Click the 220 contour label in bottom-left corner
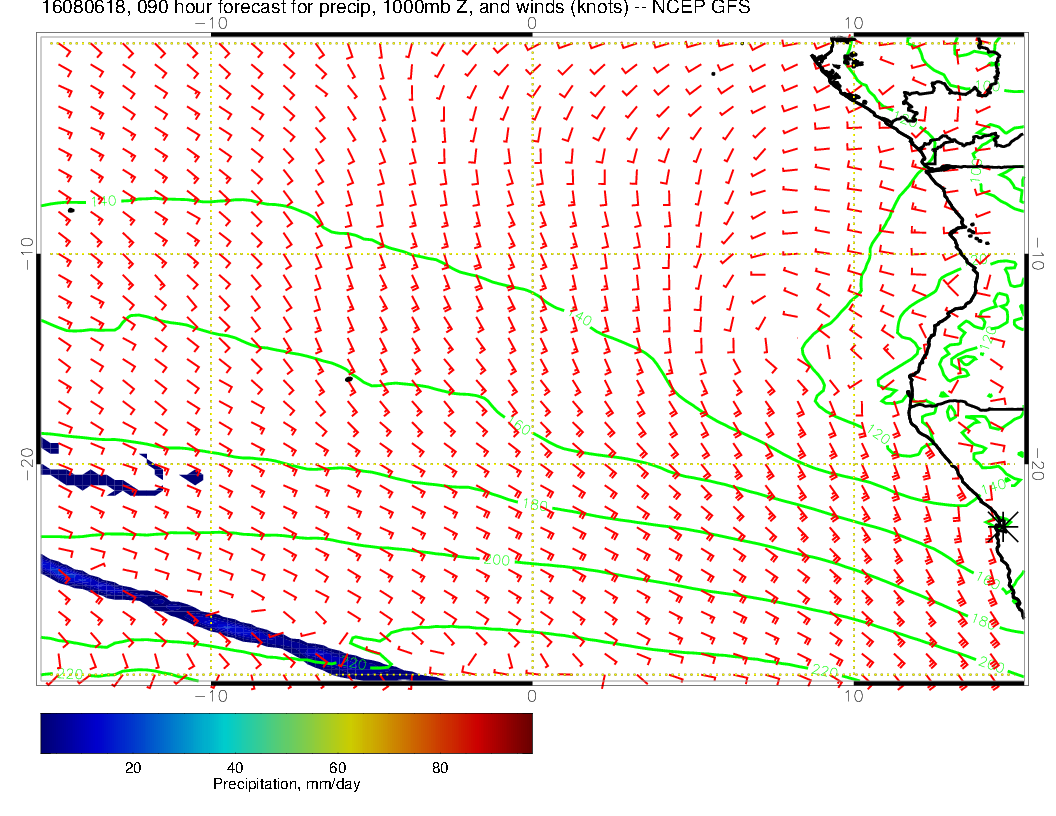1056x816 pixels. point(69,675)
